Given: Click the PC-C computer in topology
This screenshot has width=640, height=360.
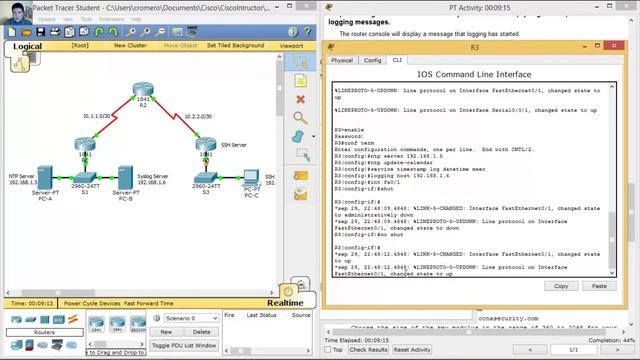Looking at the screenshot, I should pos(251,177).
